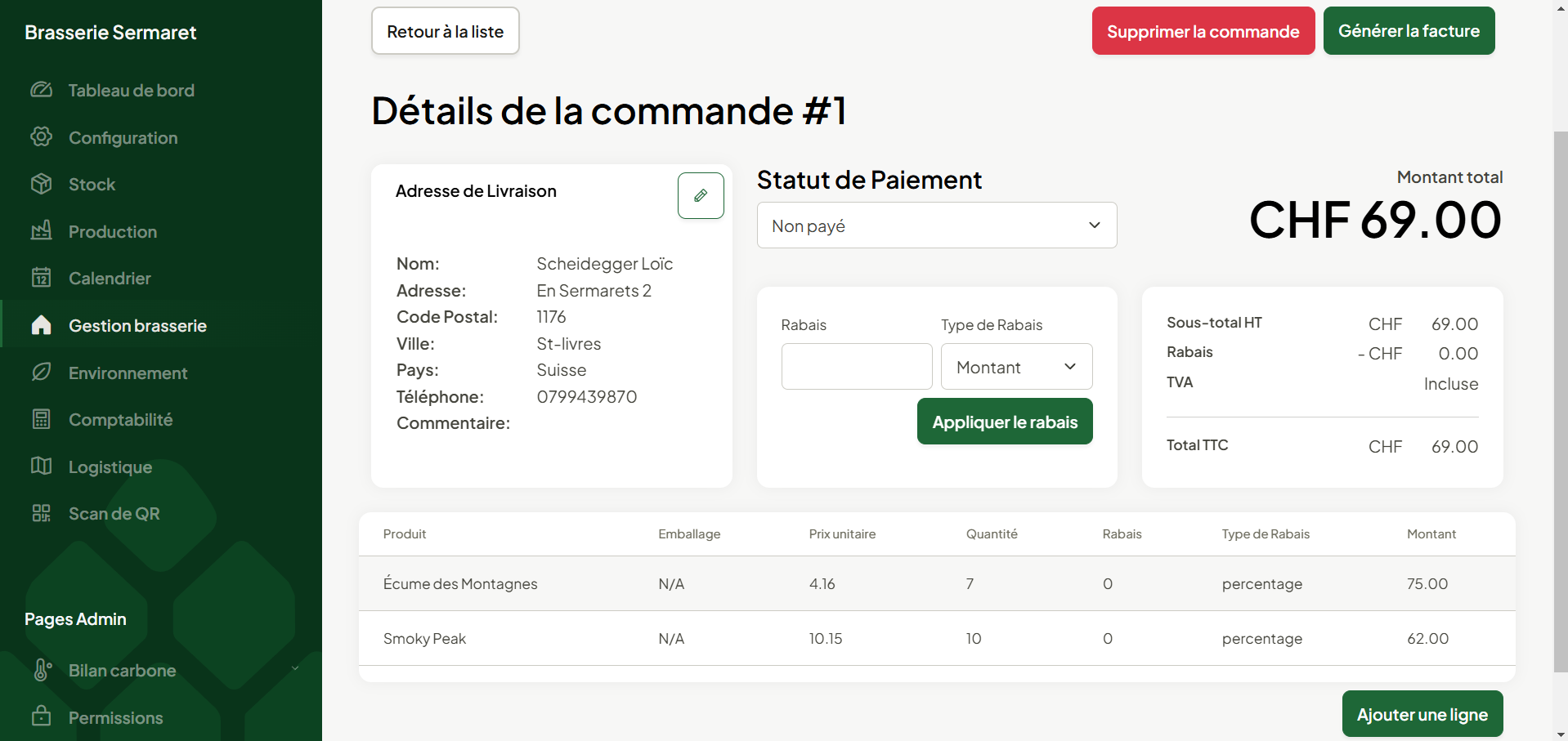Click the Environnement leaf icon

(41, 373)
